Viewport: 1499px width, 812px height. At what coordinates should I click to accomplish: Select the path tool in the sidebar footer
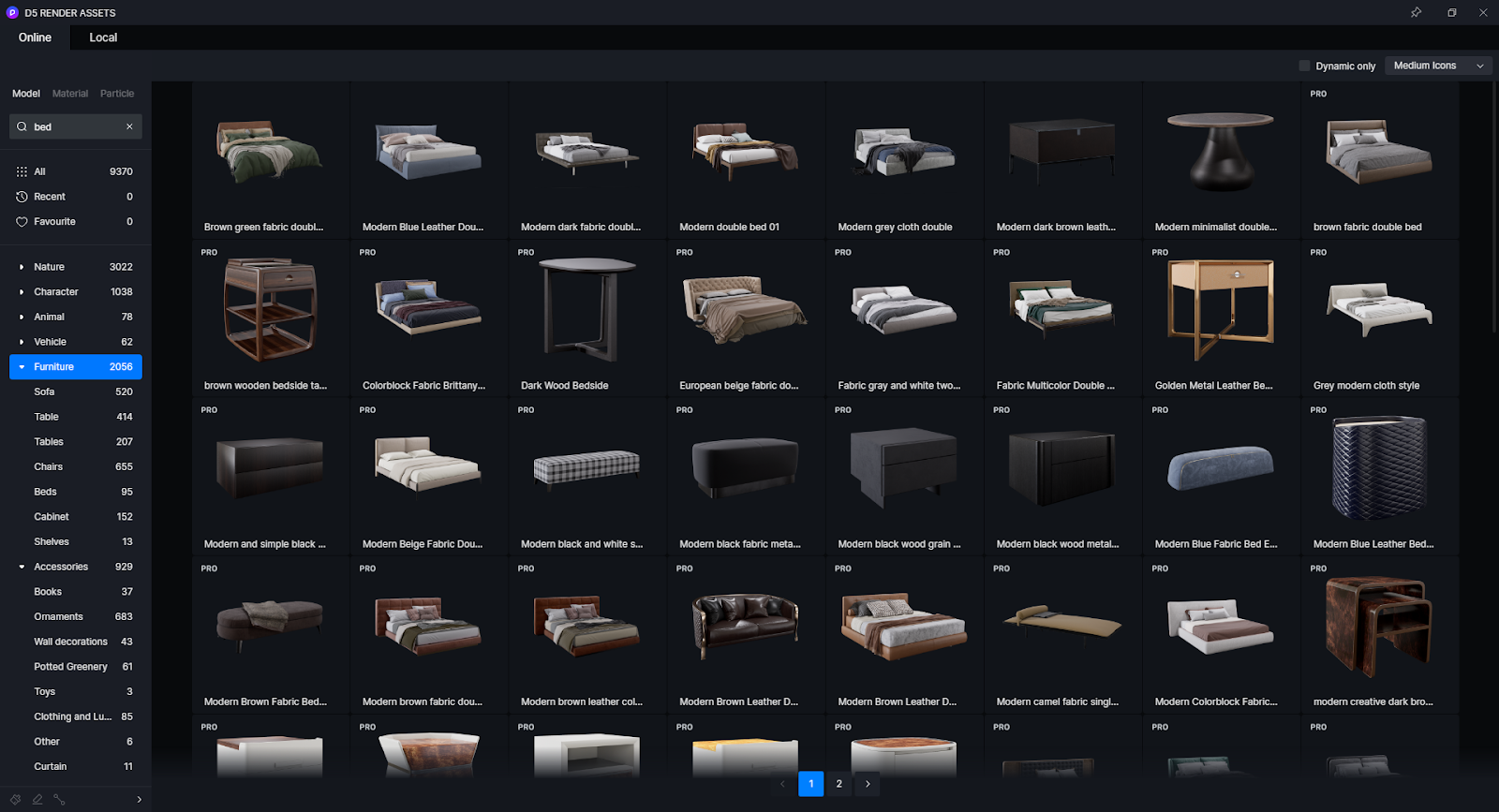pos(59,799)
